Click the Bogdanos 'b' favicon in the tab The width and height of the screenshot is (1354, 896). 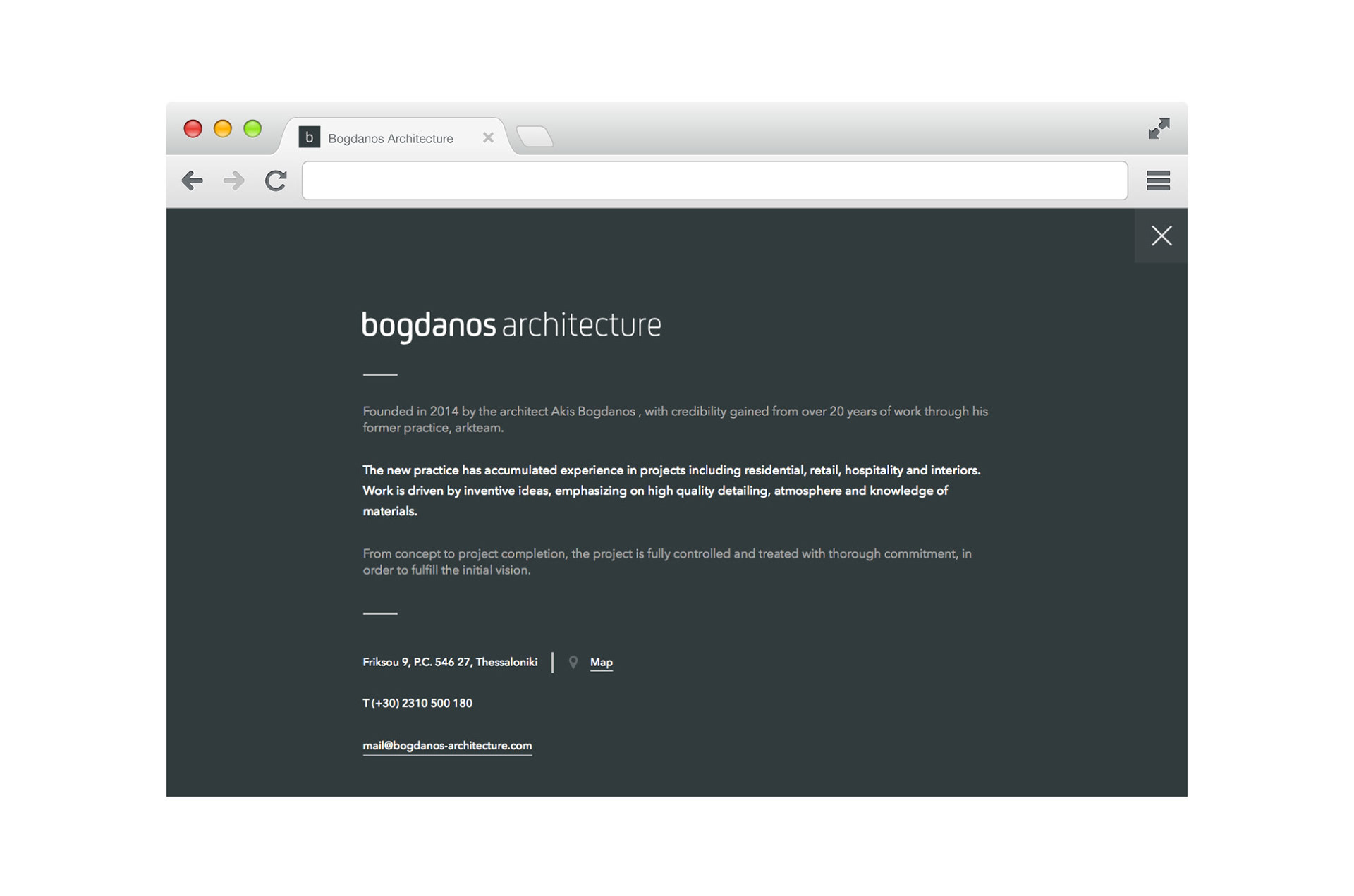(309, 137)
